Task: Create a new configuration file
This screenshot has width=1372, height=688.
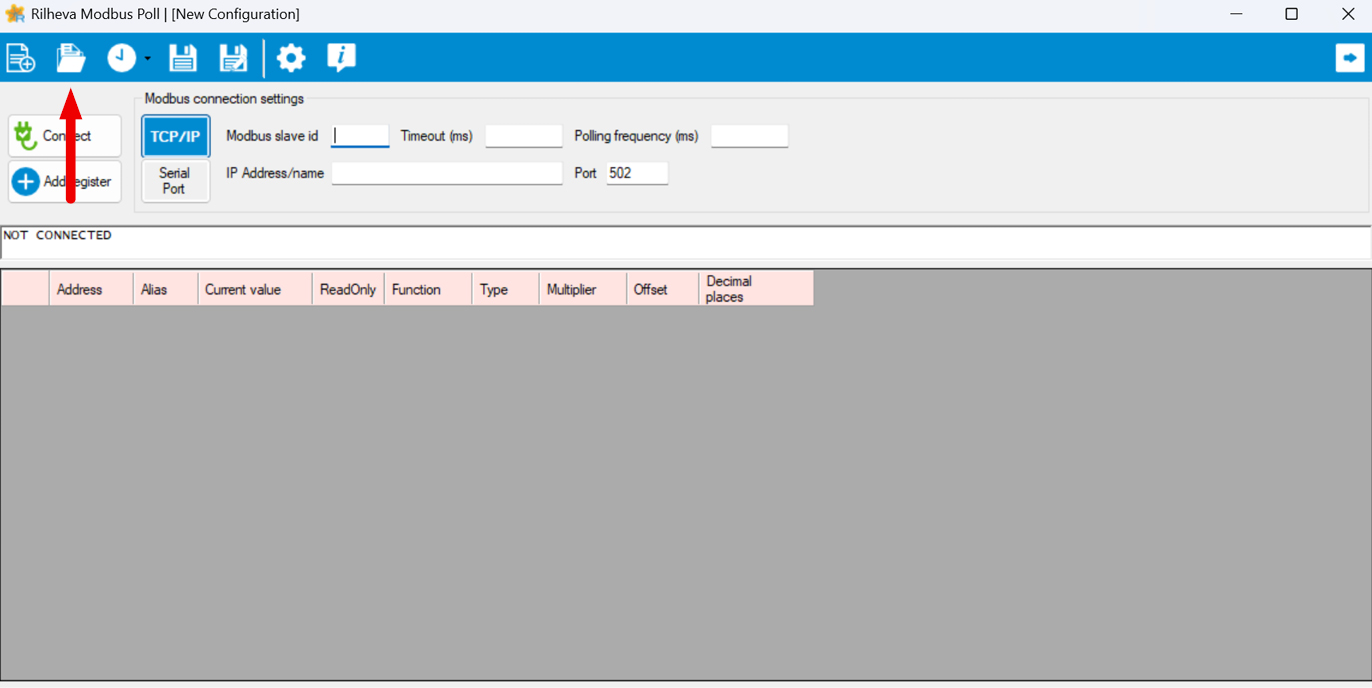Action: (20, 58)
